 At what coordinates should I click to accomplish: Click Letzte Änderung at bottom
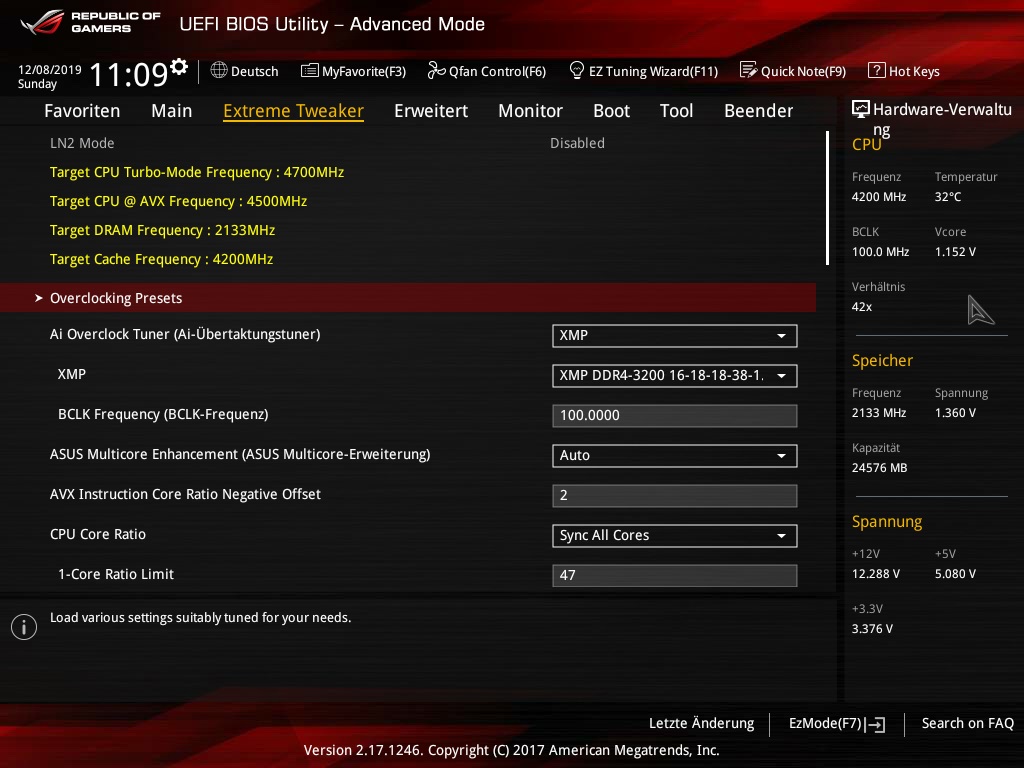701,724
